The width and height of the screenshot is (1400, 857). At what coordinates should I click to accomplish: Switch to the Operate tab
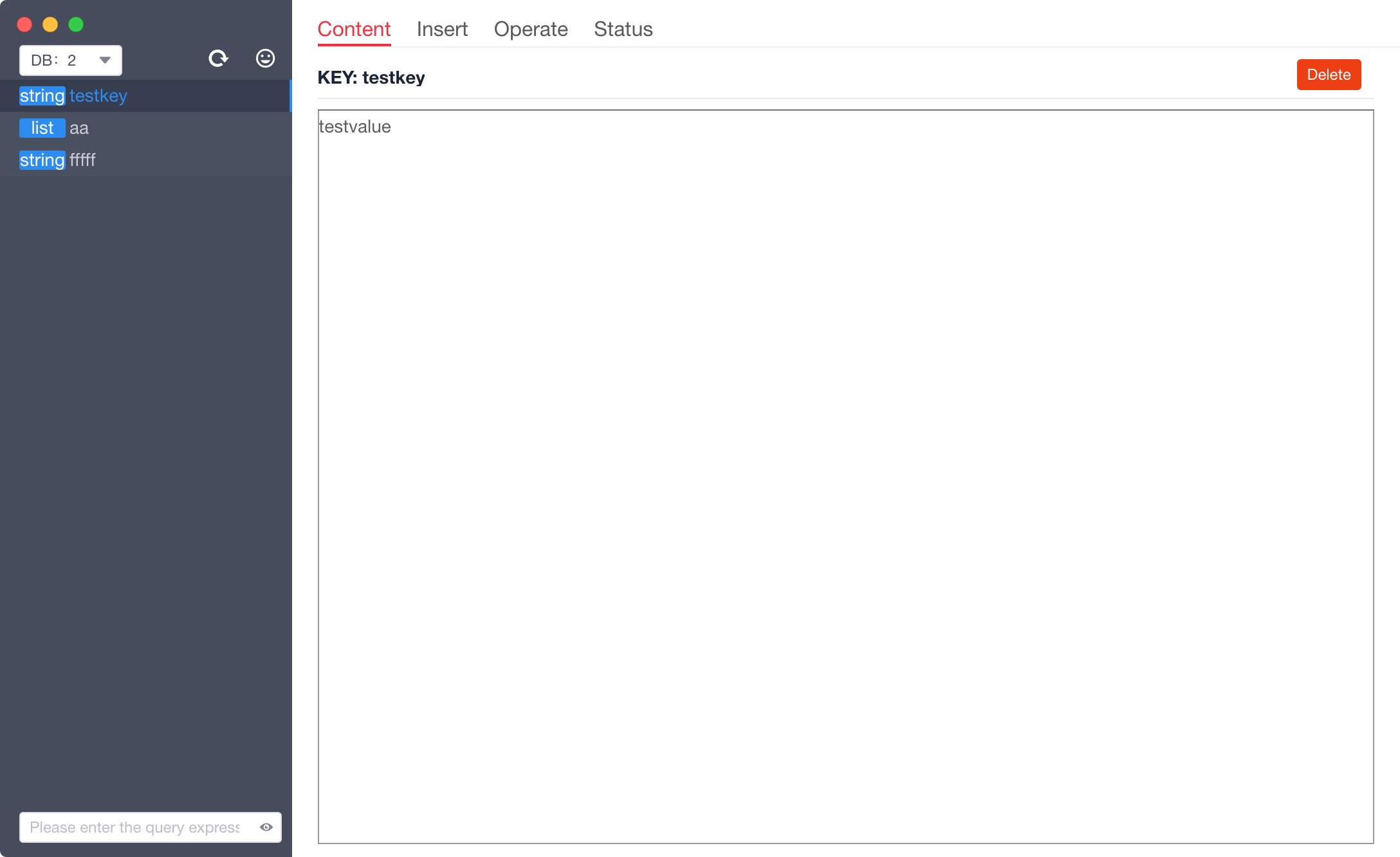531,28
